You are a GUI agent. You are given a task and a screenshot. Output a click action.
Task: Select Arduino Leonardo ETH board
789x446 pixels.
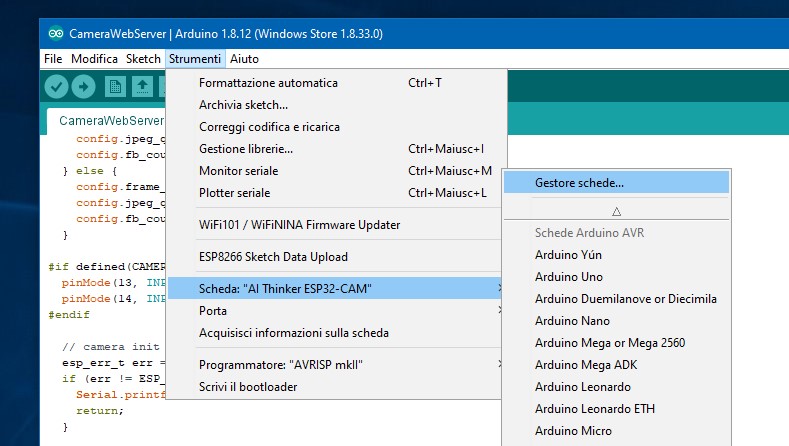click(616, 409)
